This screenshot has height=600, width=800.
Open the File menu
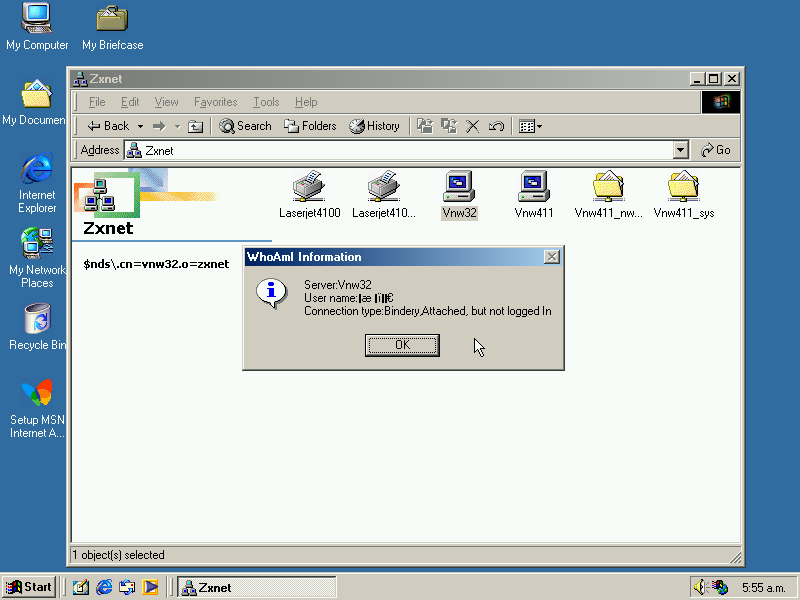point(97,102)
